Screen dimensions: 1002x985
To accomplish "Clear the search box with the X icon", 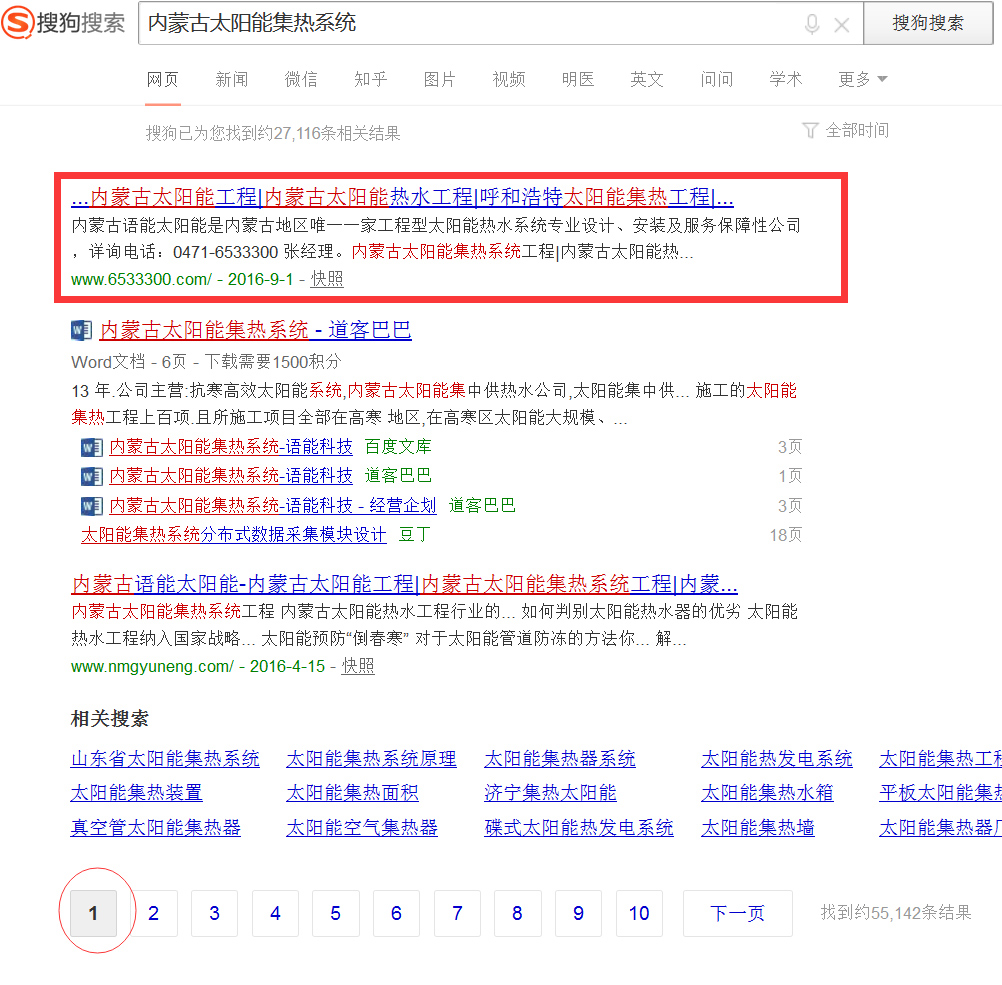I will click(843, 24).
